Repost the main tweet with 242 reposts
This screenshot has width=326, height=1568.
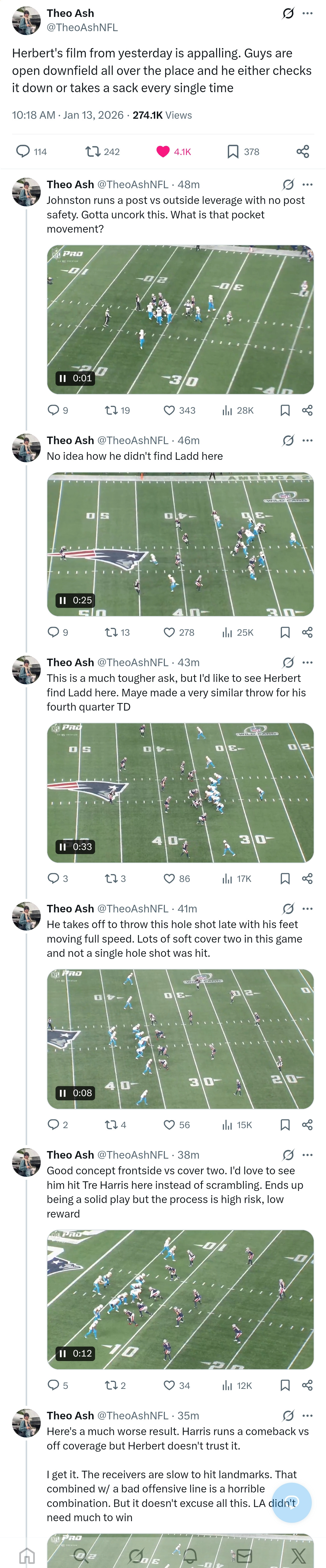point(93,152)
